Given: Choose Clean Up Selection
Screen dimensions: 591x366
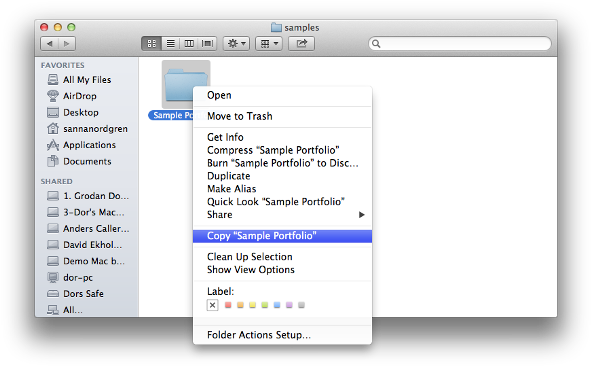Looking at the screenshot, I should pos(282,257).
